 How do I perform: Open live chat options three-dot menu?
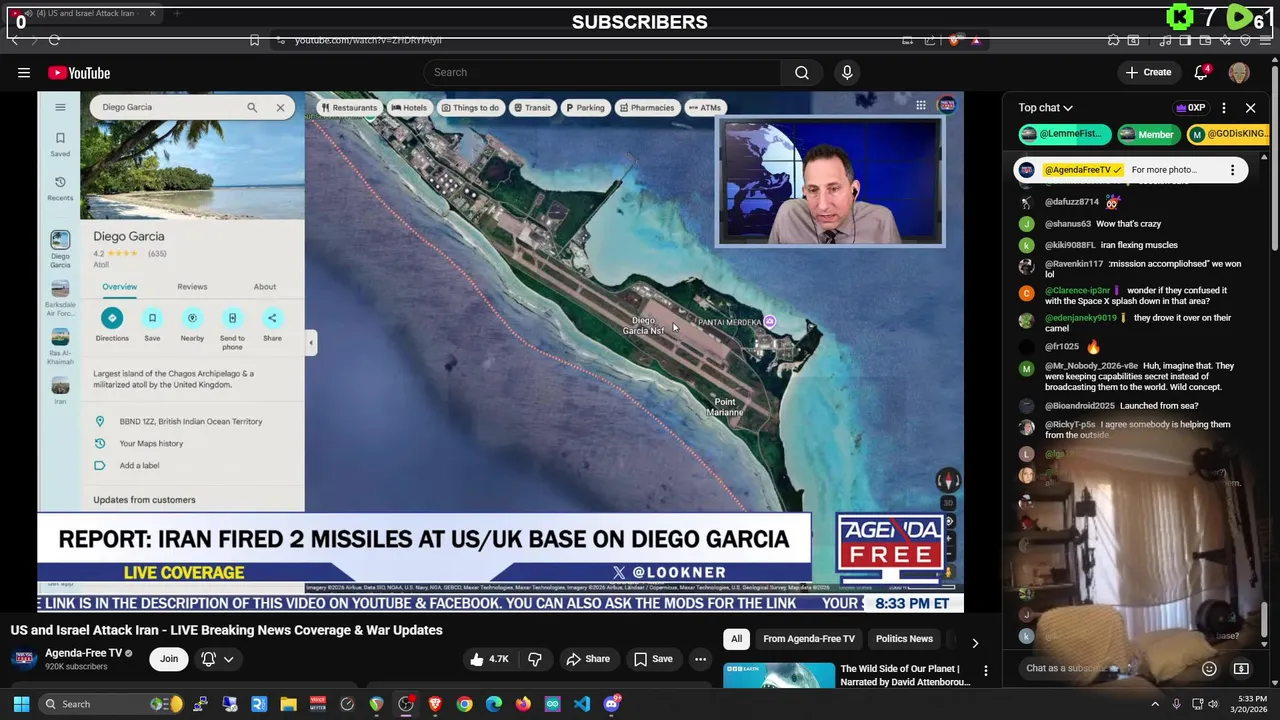(x=1224, y=108)
